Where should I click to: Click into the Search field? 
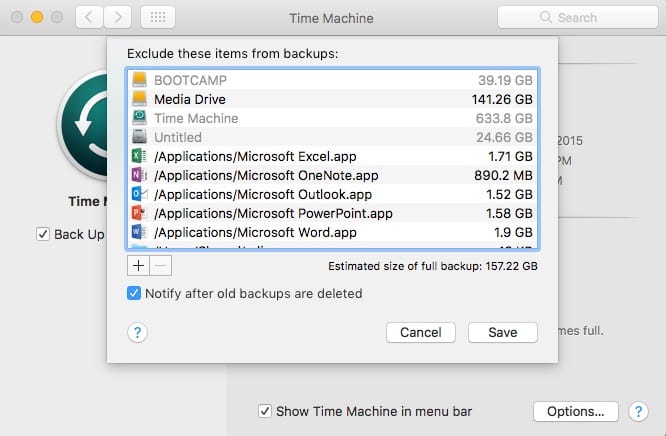[578, 17]
